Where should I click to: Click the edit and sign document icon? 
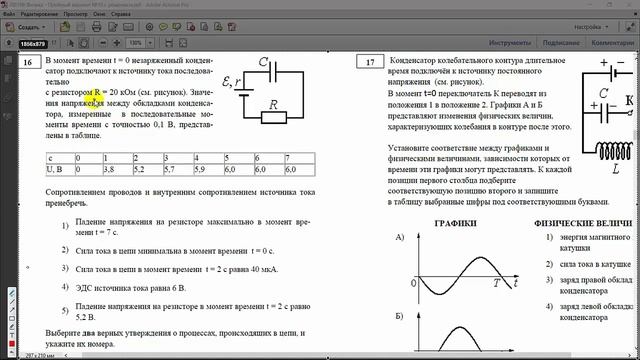[x=113, y=27]
